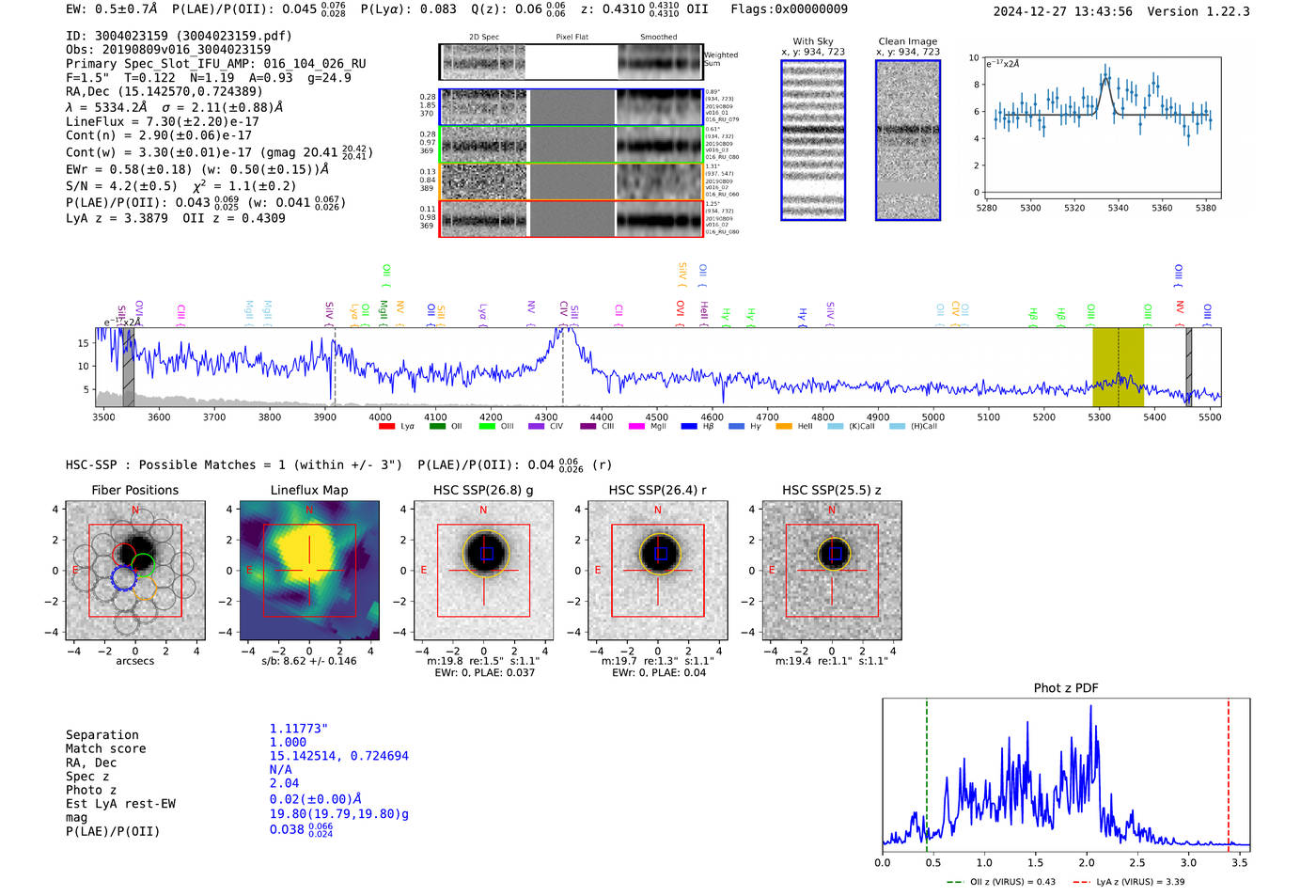Viewport: 1316px width, 896px height.
Task: Click the Separation value 1.11773"
Action: point(299,729)
